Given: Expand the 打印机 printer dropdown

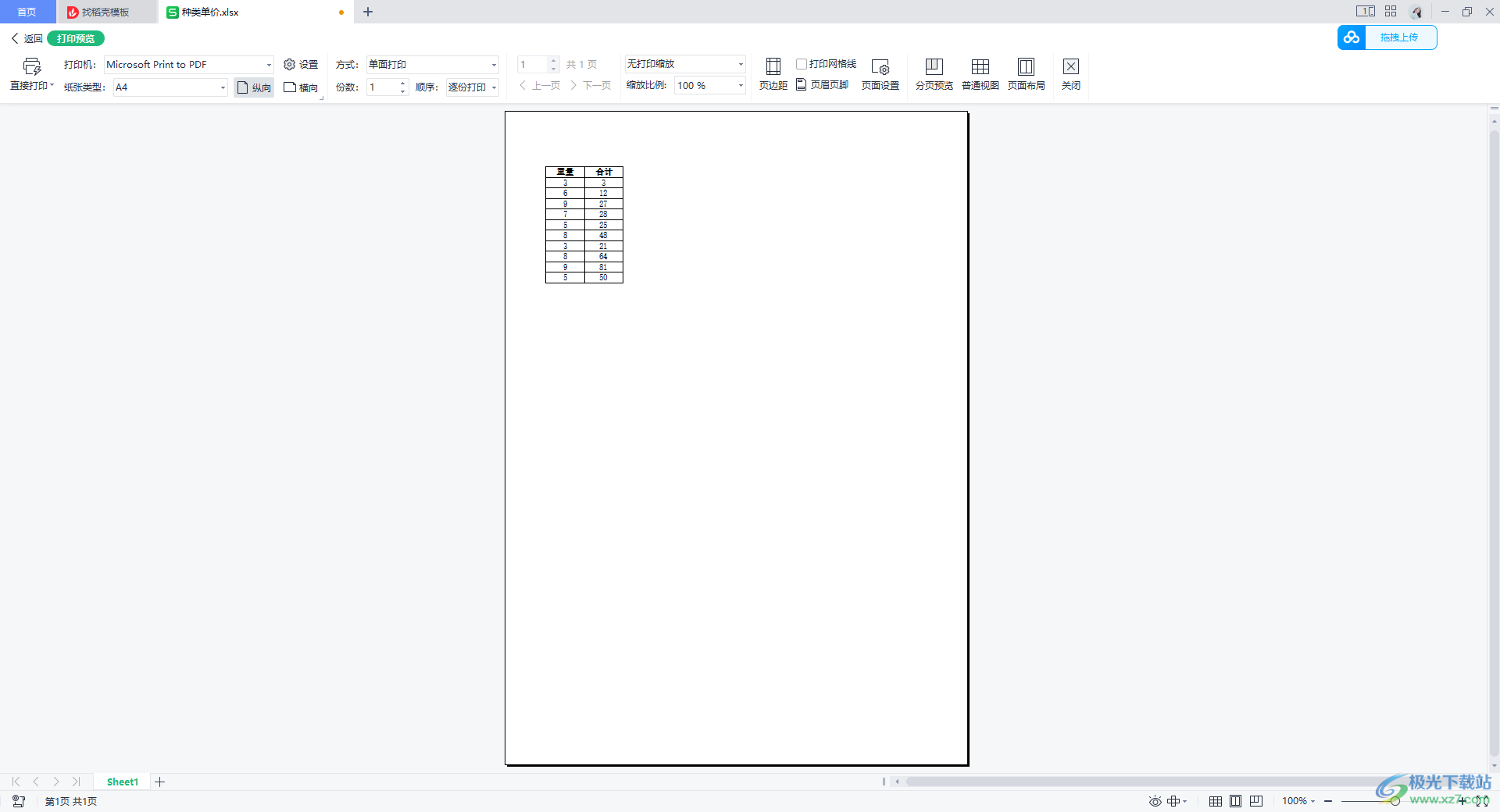Looking at the screenshot, I should [x=269, y=65].
